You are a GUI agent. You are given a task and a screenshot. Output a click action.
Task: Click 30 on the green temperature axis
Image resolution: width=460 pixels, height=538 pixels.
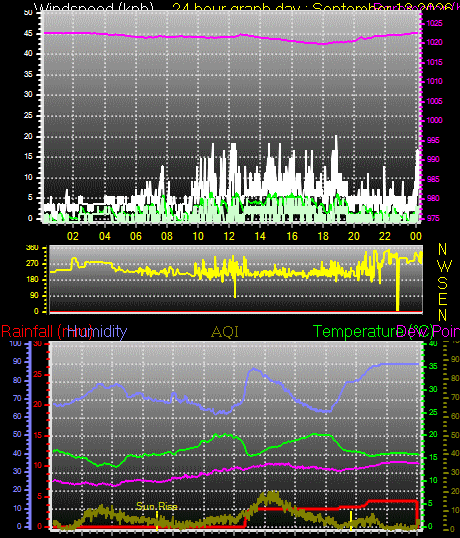(433, 389)
